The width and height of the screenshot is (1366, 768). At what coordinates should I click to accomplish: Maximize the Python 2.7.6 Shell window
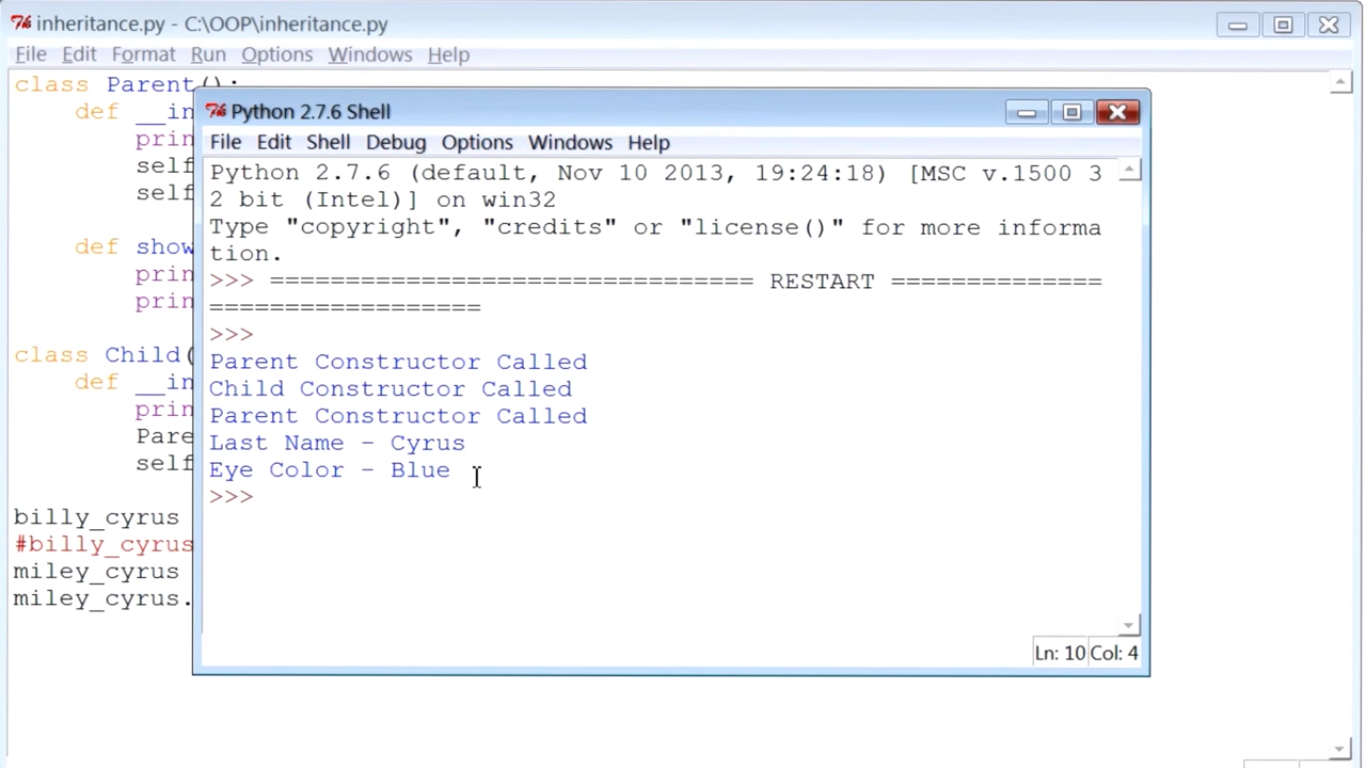(1071, 112)
